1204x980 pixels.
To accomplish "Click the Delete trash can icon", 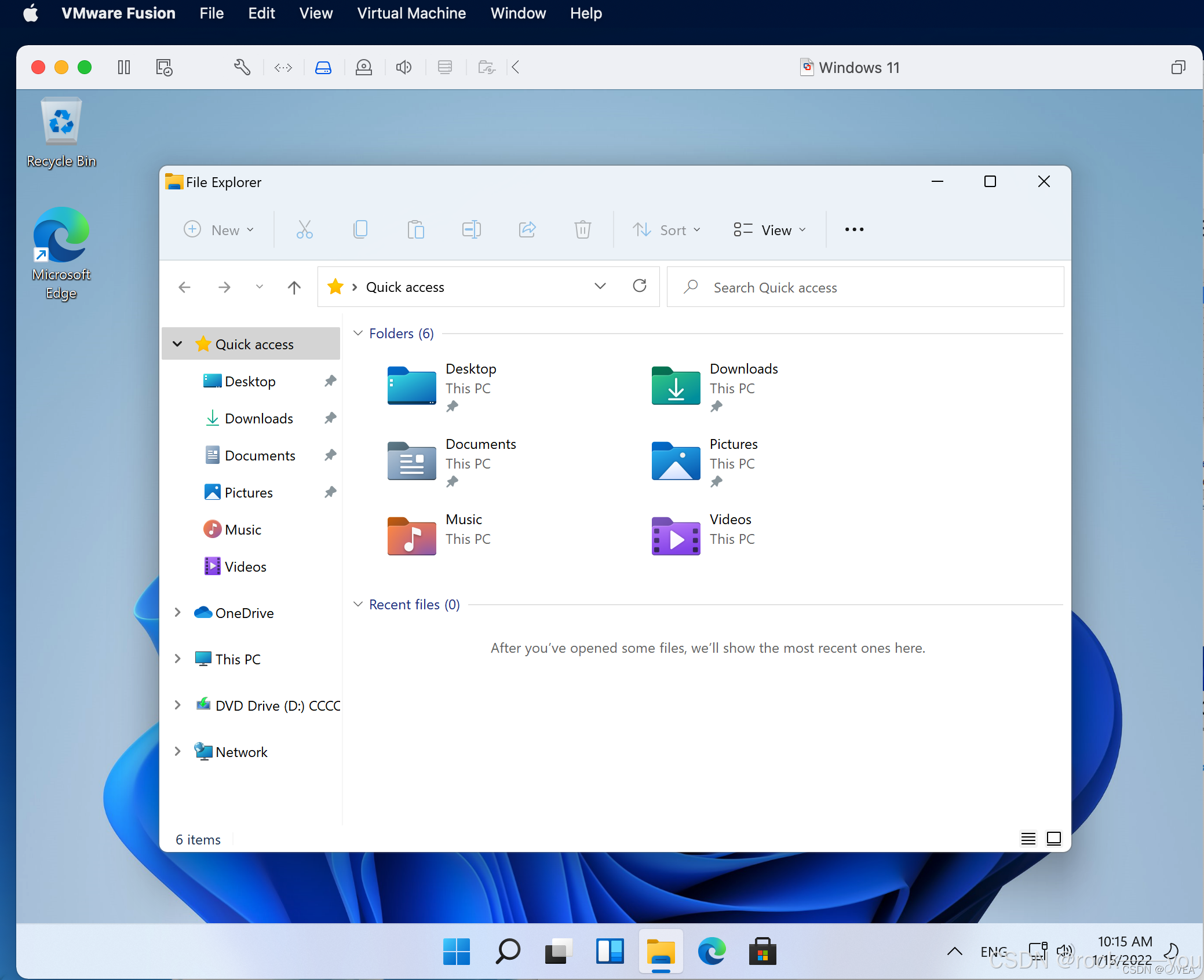I will pyautogui.click(x=582, y=230).
